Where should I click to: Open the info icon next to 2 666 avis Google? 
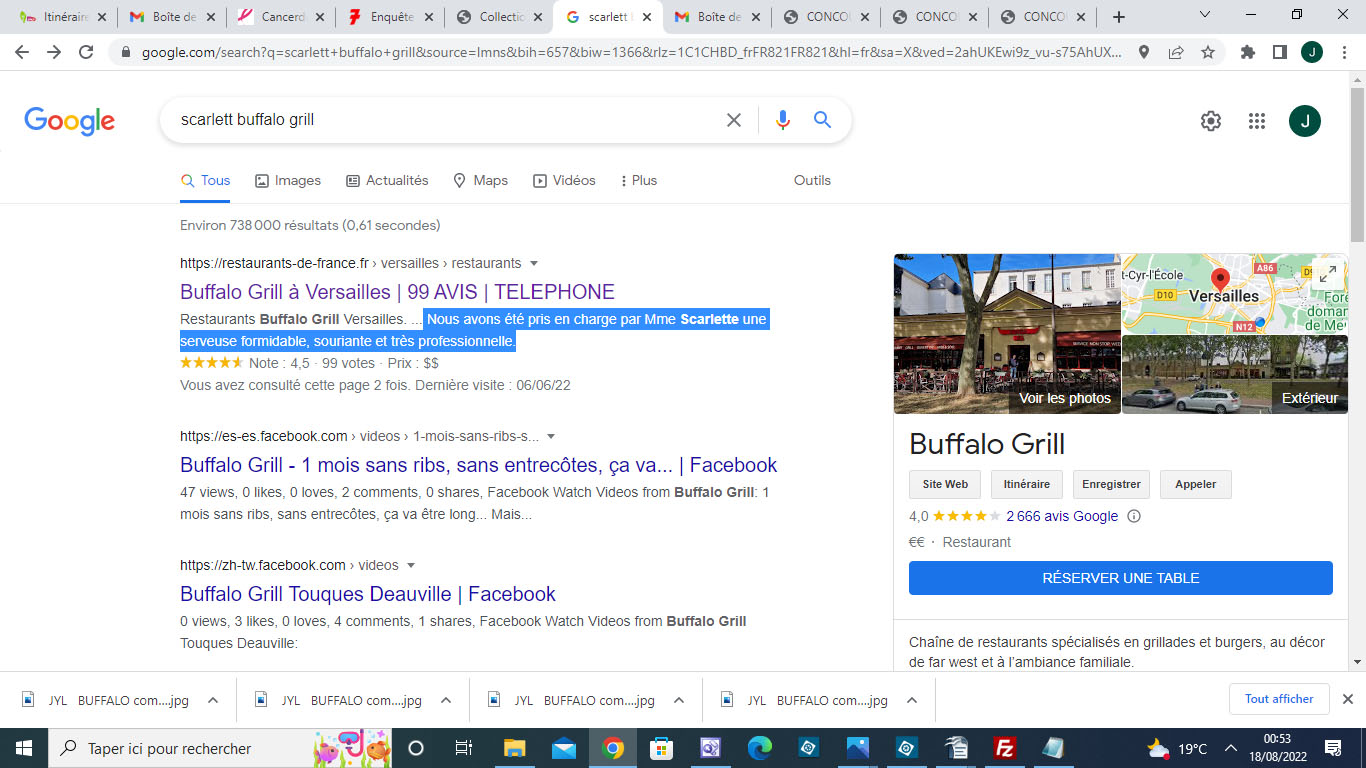pos(1134,517)
